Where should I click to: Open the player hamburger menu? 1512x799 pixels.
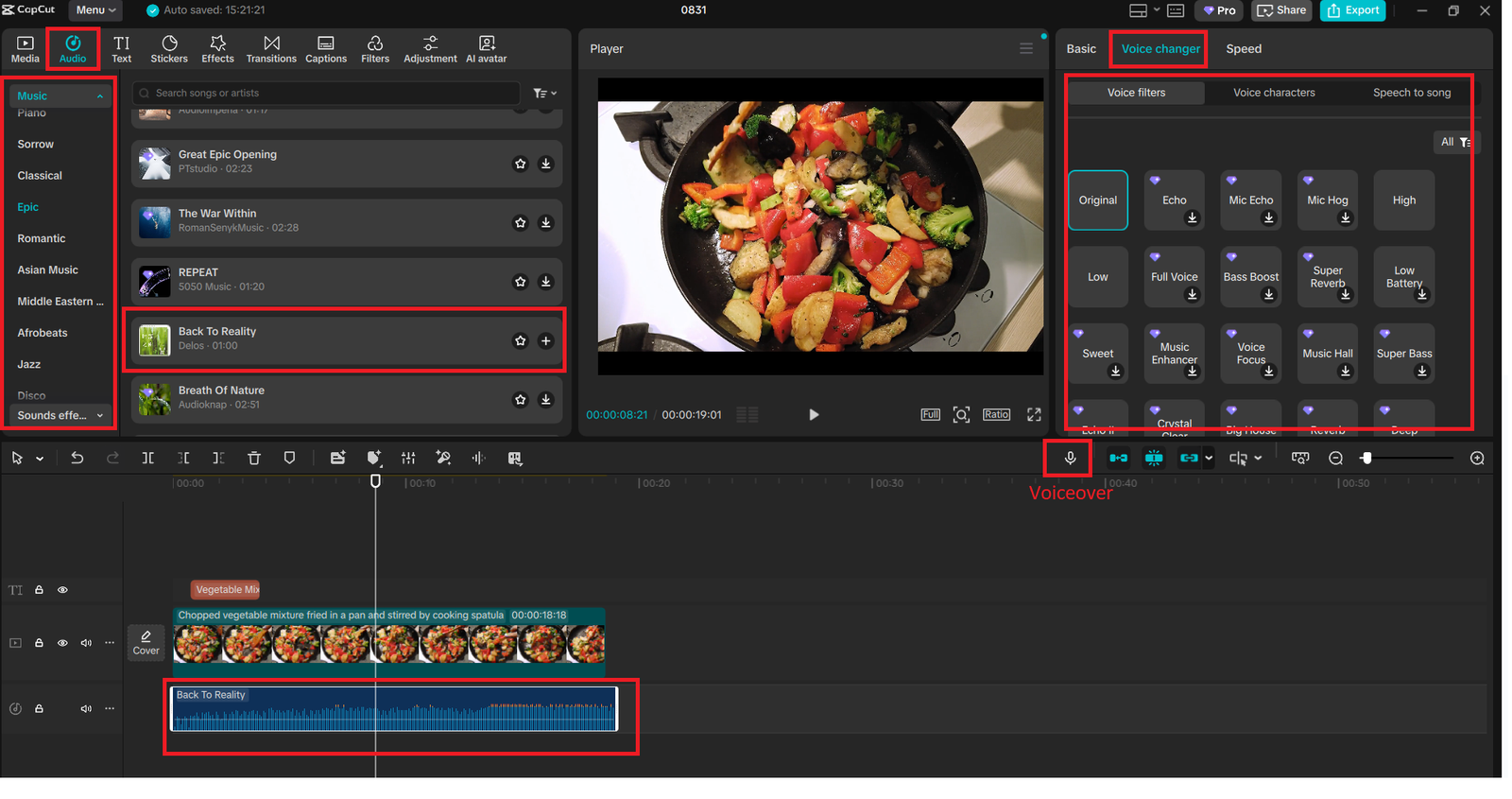pyautogui.click(x=1026, y=48)
